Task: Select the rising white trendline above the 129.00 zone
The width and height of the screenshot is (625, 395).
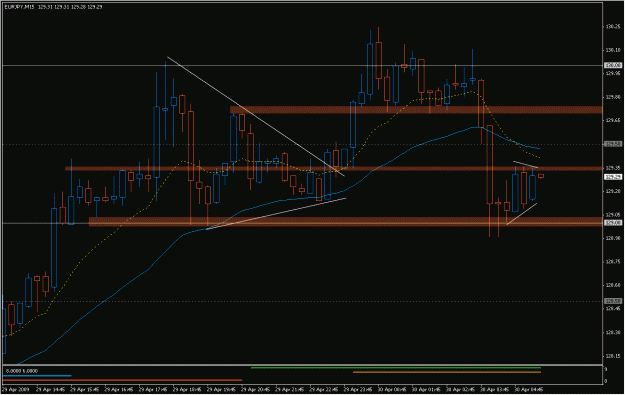Action: 276,214
